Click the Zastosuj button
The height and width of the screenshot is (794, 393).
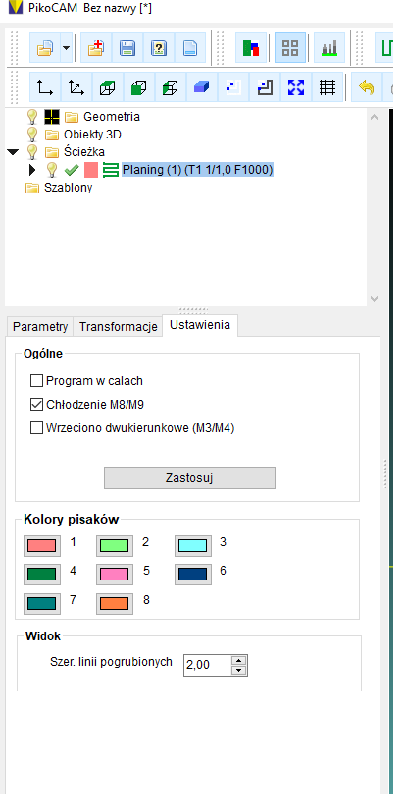tap(190, 478)
